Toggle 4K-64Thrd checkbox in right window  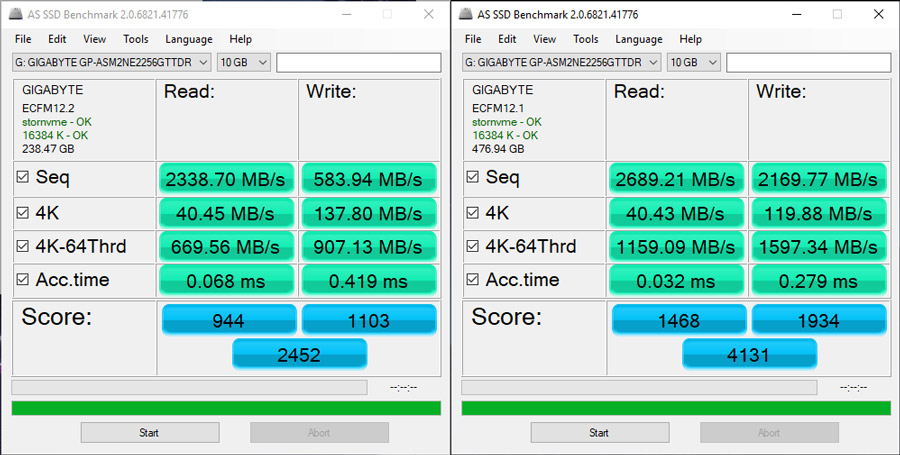pos(472,246)
